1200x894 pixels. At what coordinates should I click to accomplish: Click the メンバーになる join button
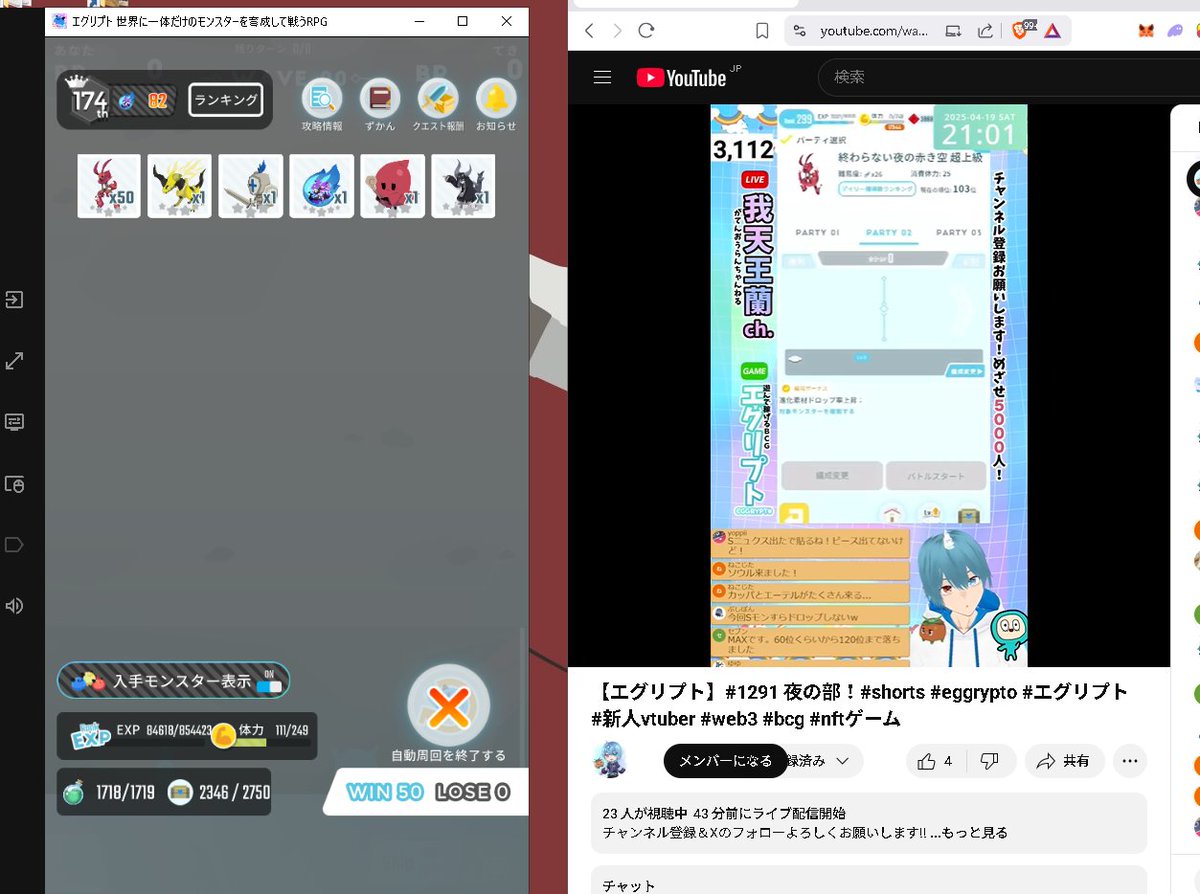pos(726,761)
